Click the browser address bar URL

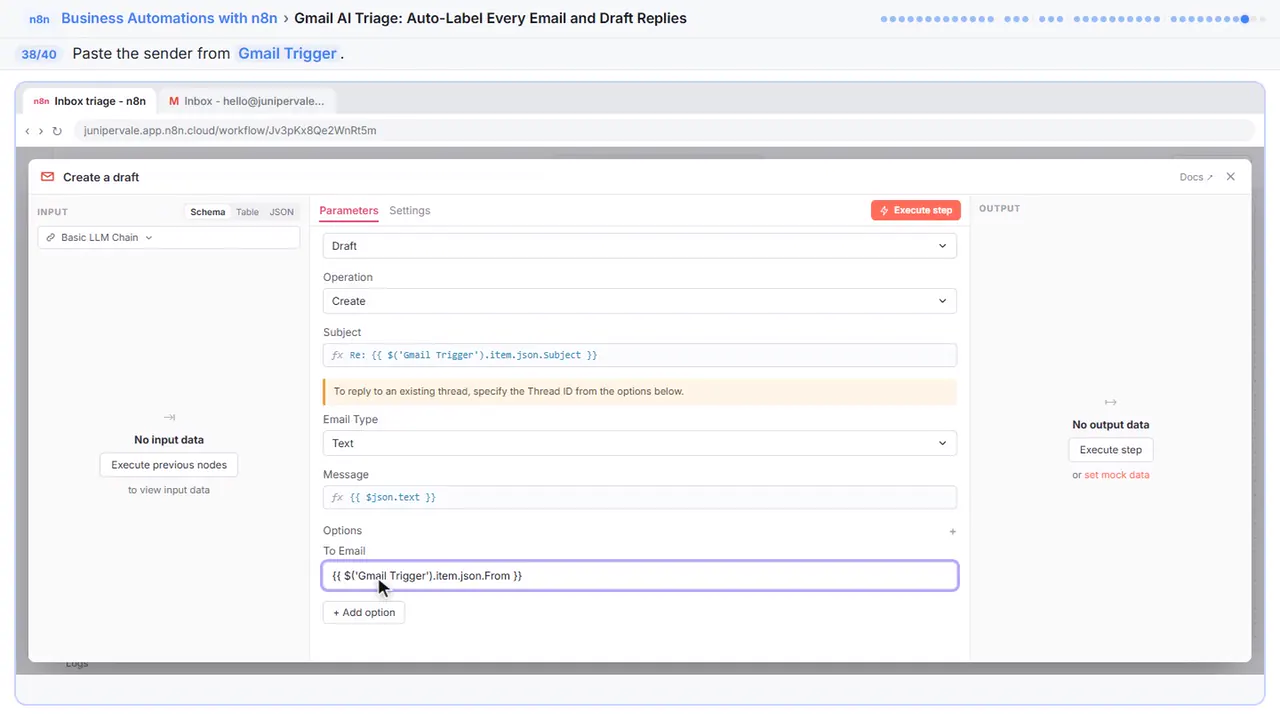coord(230,131)
